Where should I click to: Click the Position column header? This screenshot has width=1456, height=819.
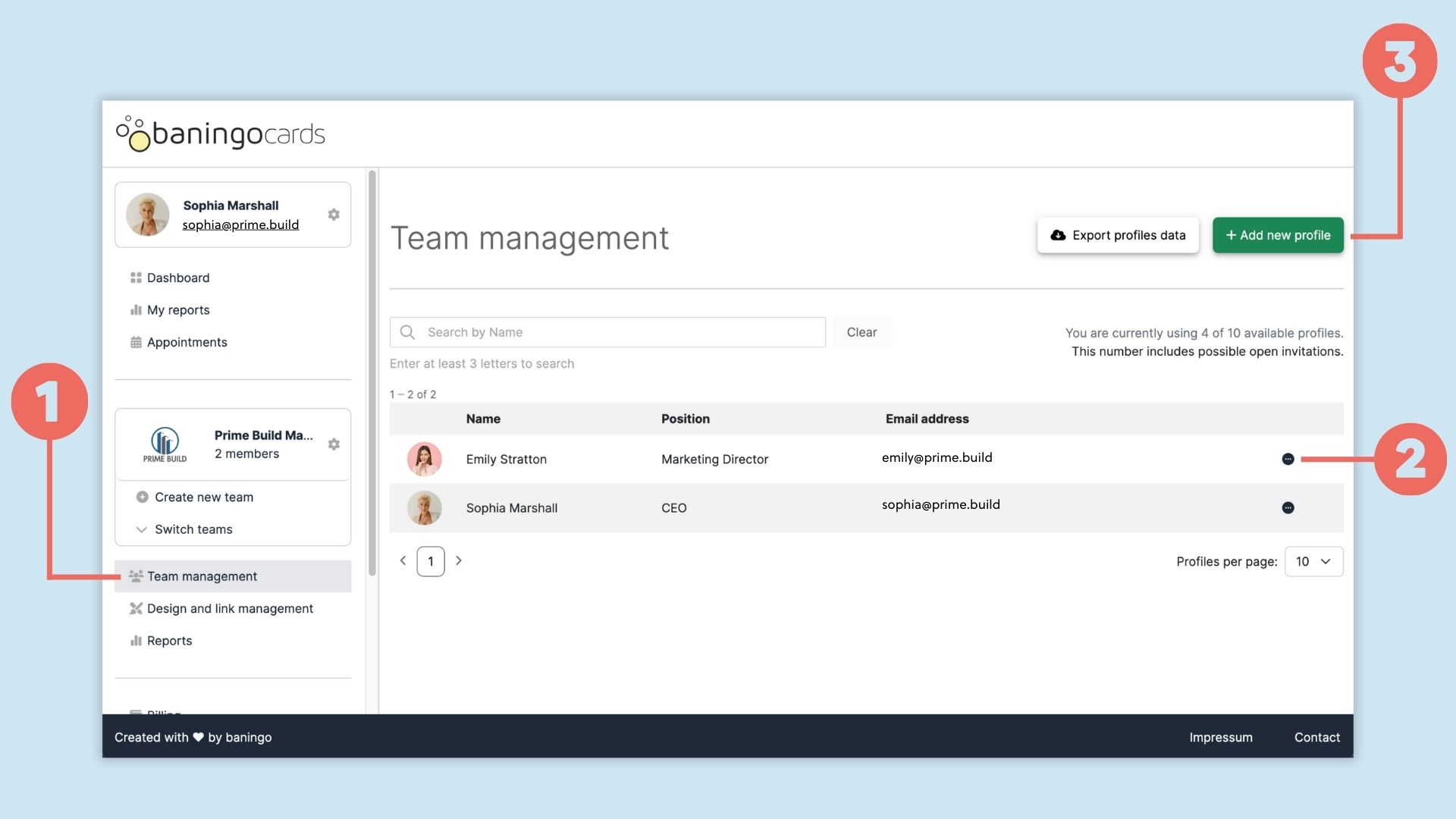(x=686, y=419)
